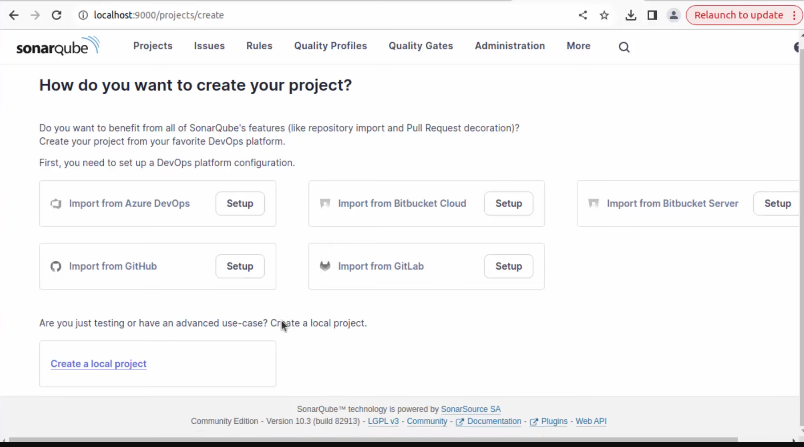
Task: Open the Quality Gates tab
Action: coord(420,46)
